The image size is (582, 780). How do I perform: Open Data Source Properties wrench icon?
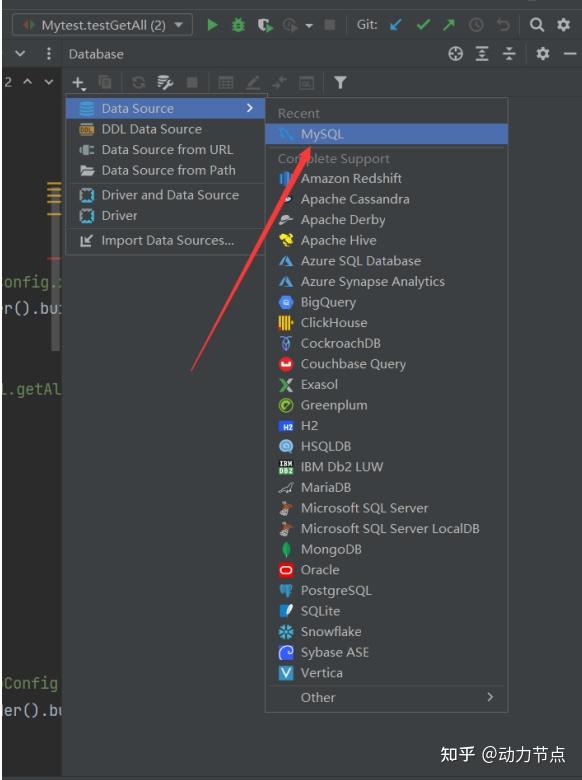165,83
